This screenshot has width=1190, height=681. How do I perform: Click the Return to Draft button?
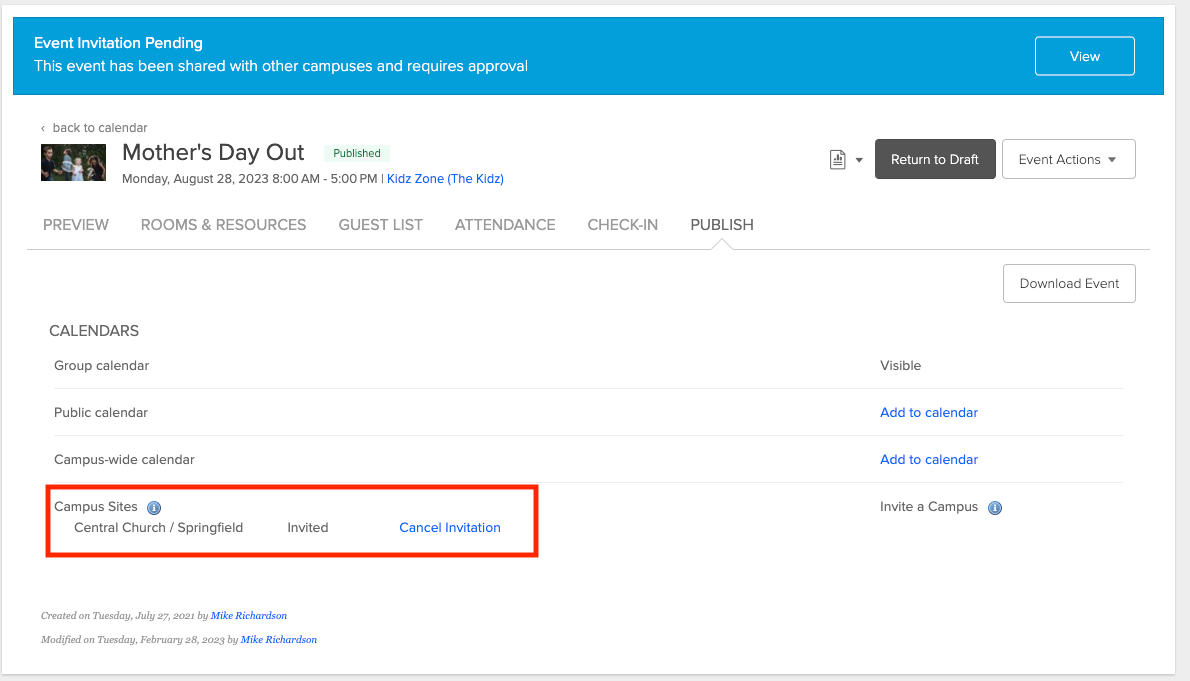(x=935, y=159)
